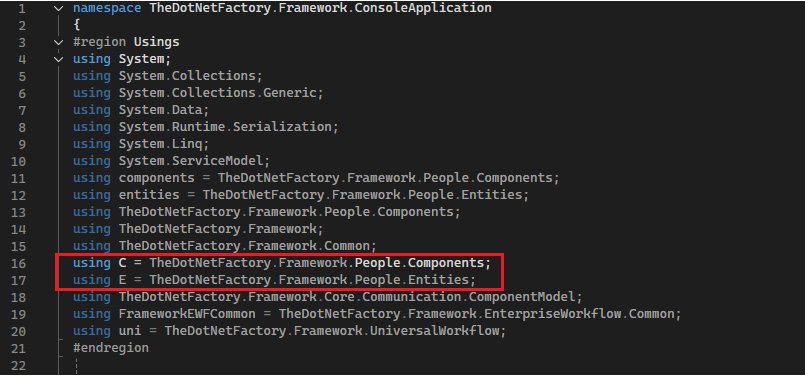
Task: Select the alias E on line 17
Action: (x=122, y=280)
